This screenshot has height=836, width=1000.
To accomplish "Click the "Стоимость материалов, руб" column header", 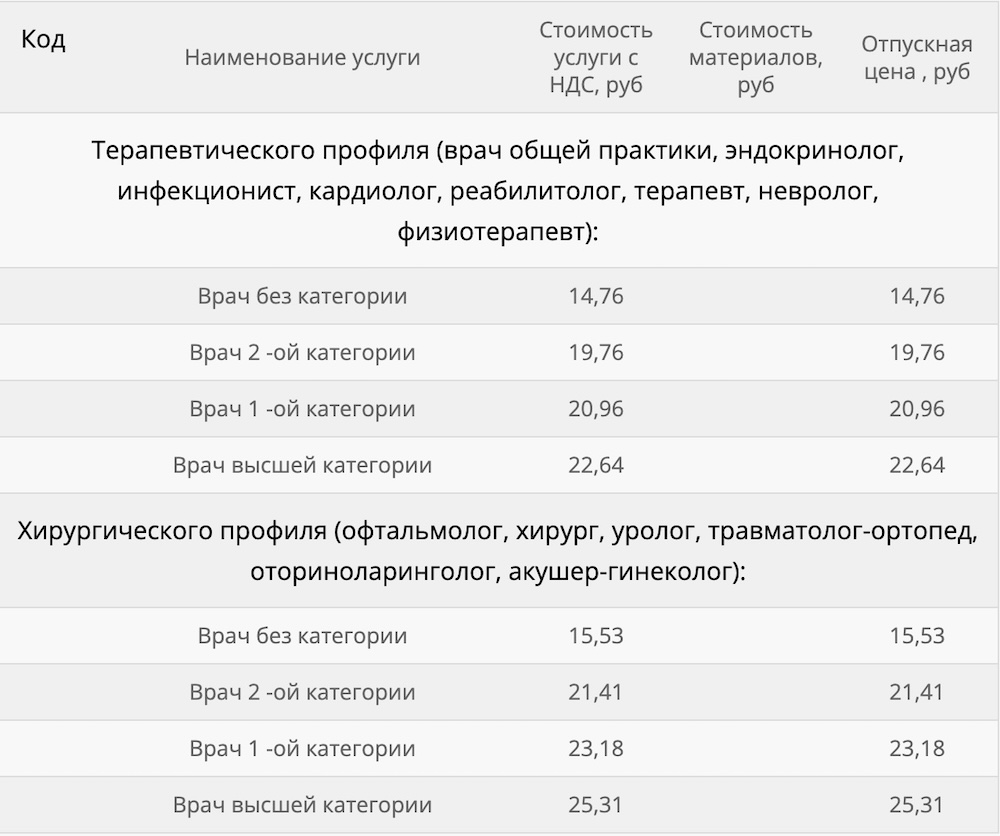I will 756,58.
